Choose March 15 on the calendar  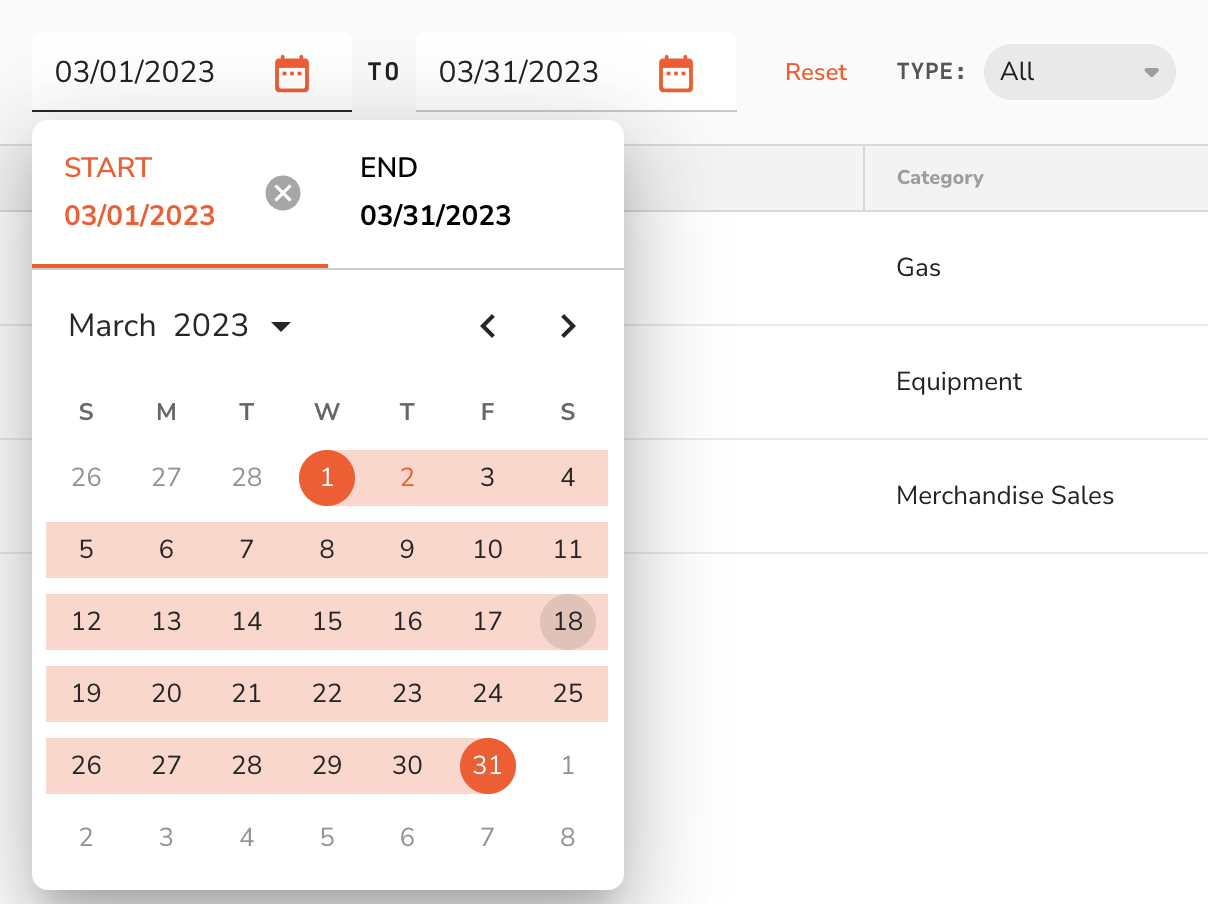pyautogui.click(x=327, y=622)
